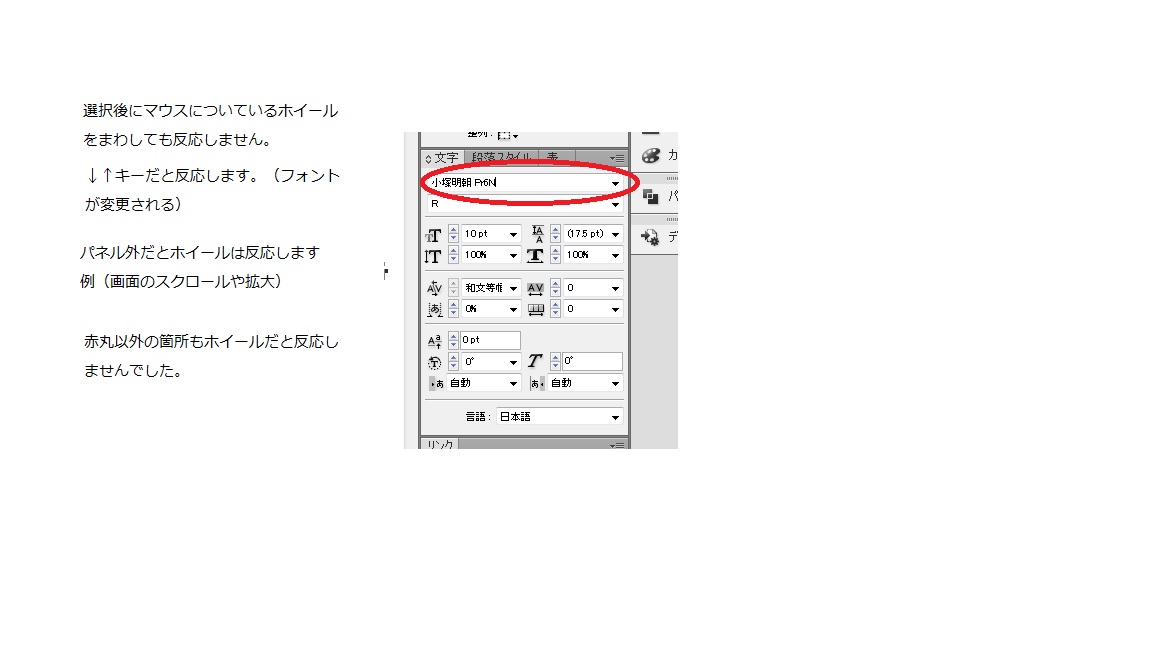Click the character rotation icon

434,362
